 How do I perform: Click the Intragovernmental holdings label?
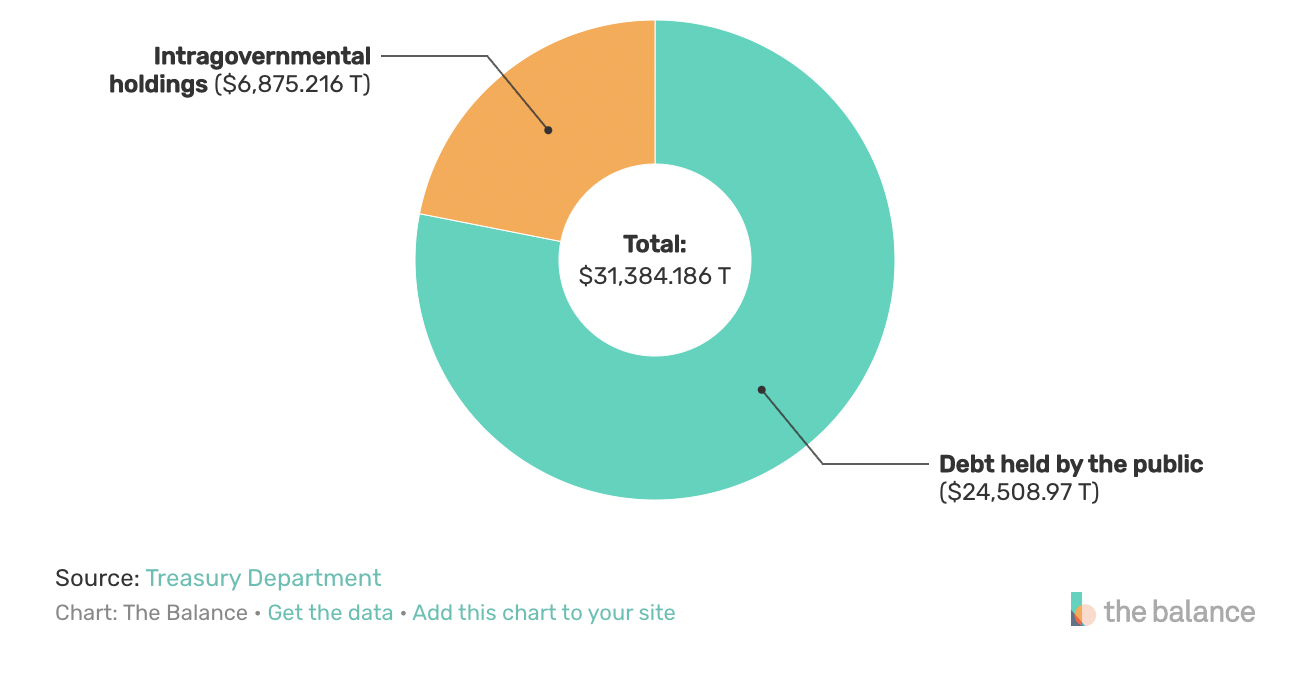click(239, 70)
